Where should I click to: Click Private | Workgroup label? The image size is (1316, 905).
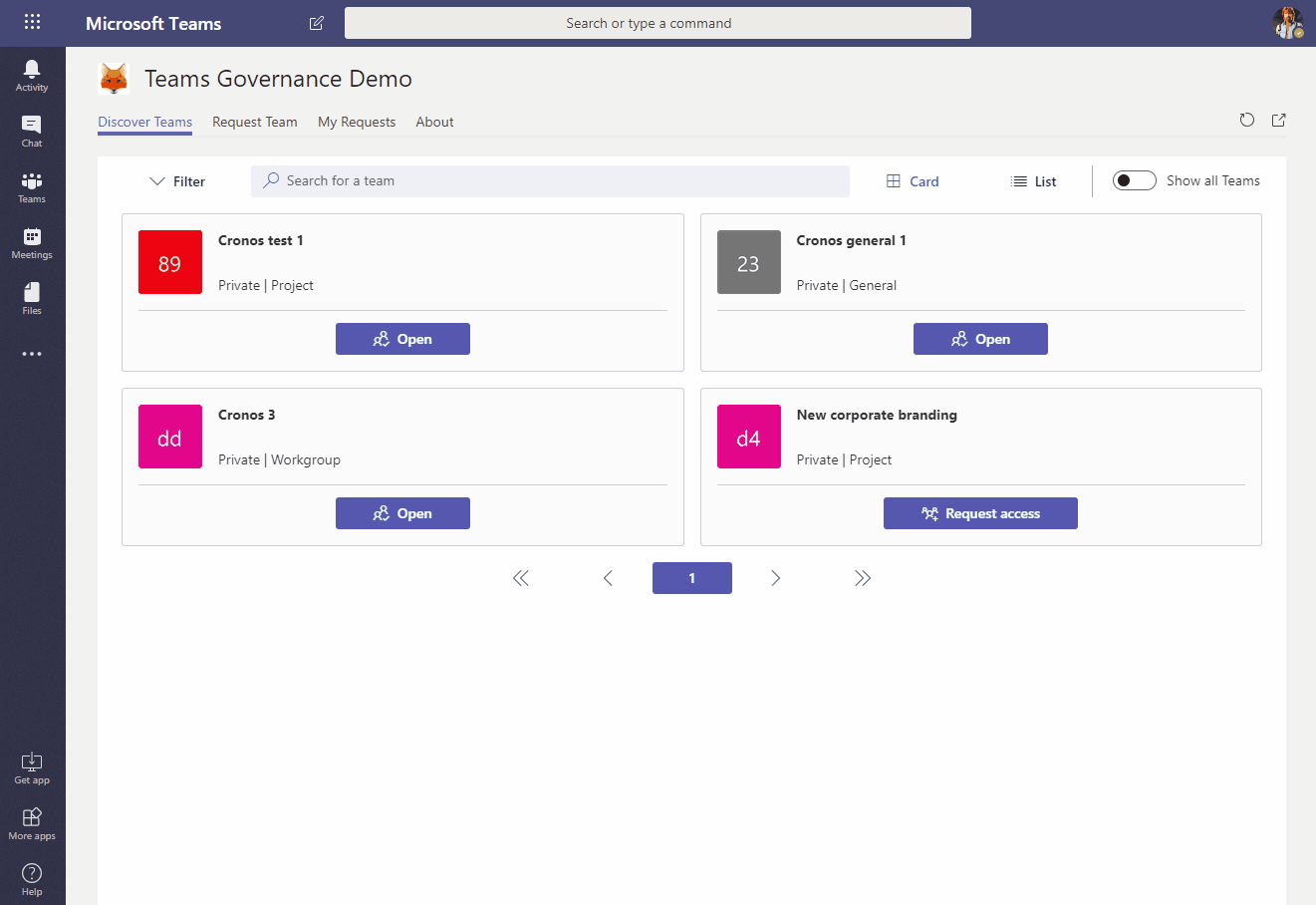pyautogui.click(x=279, y=459)
